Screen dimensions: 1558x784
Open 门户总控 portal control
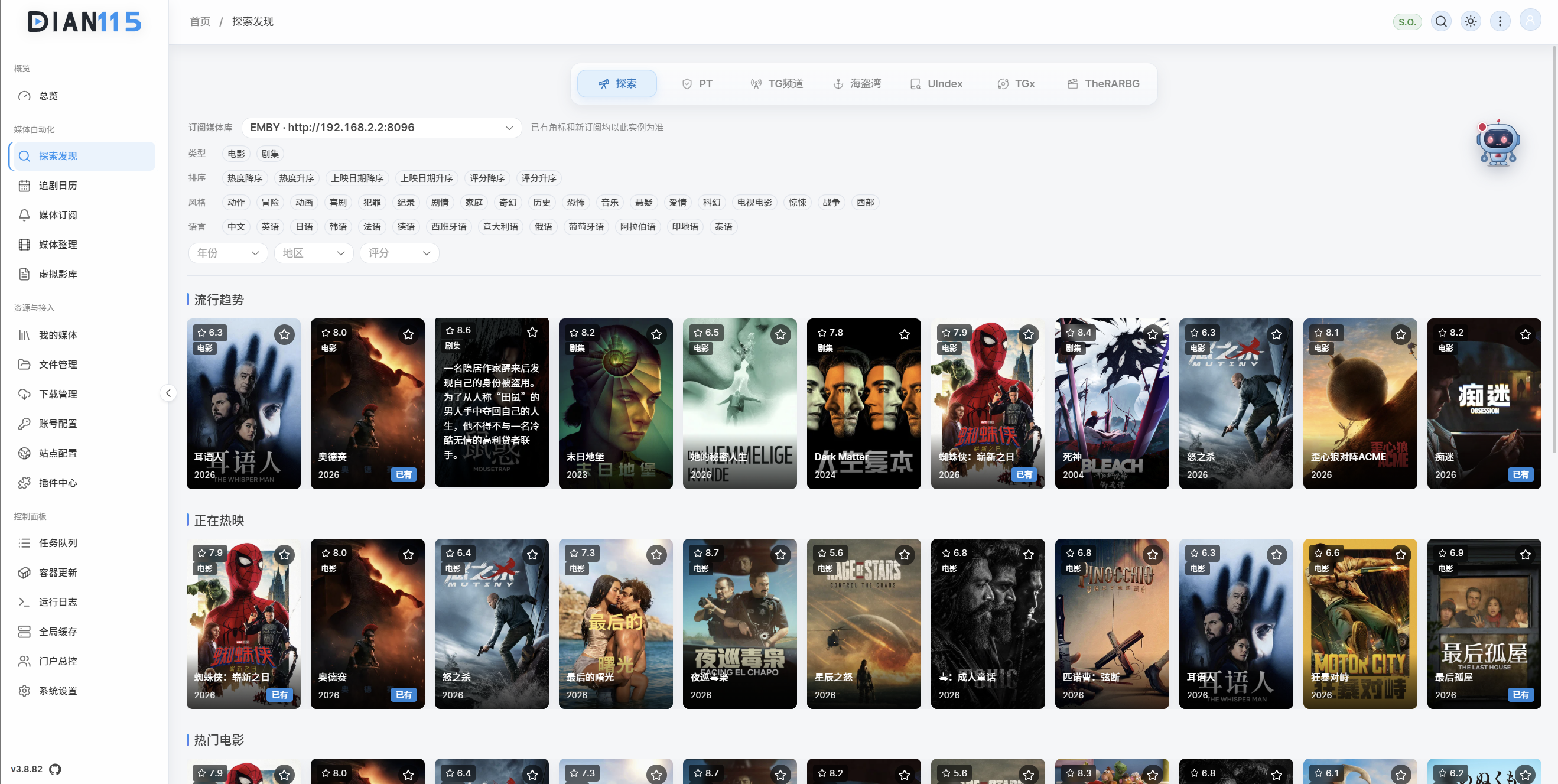82,662
